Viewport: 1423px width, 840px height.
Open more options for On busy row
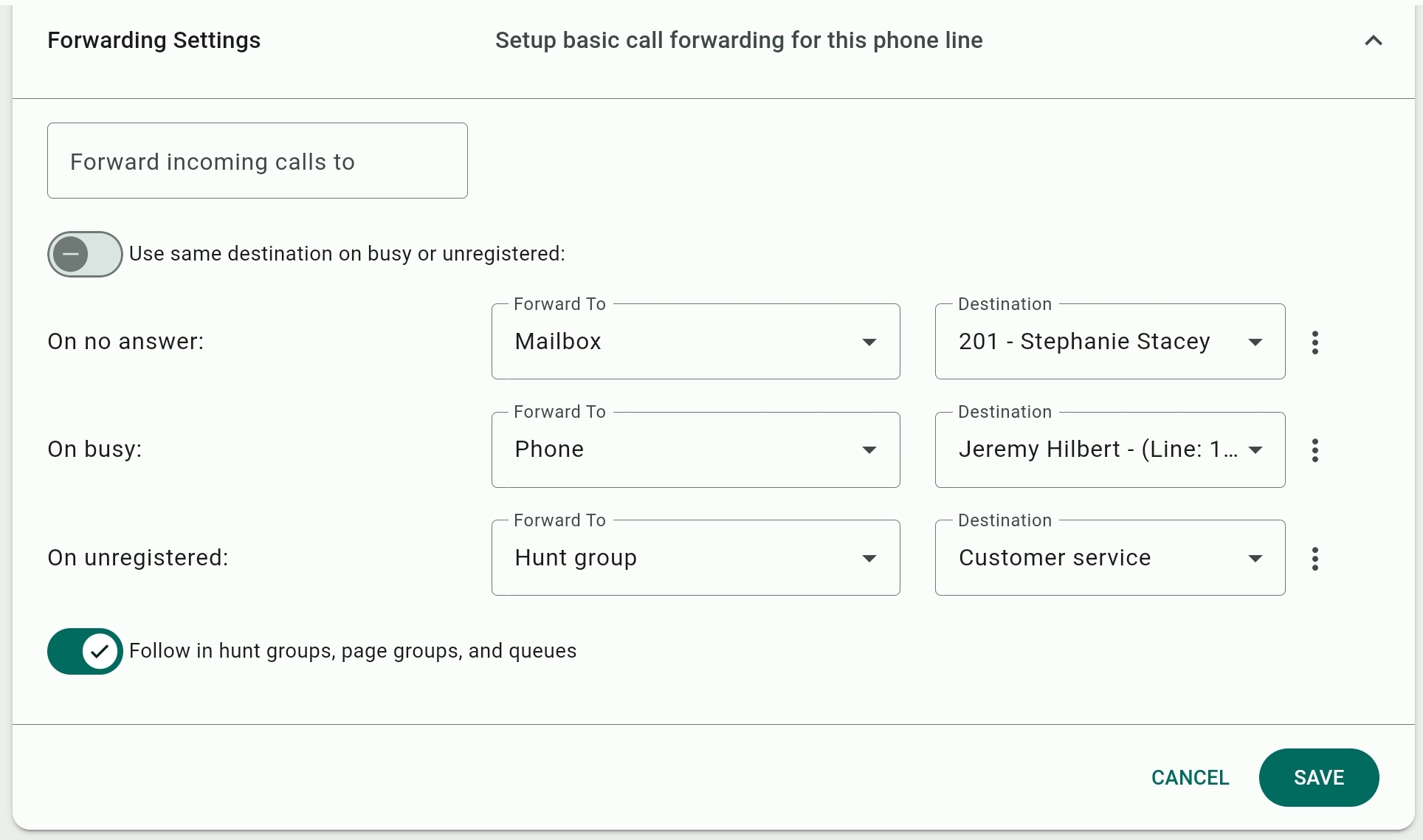[1315, 450]
